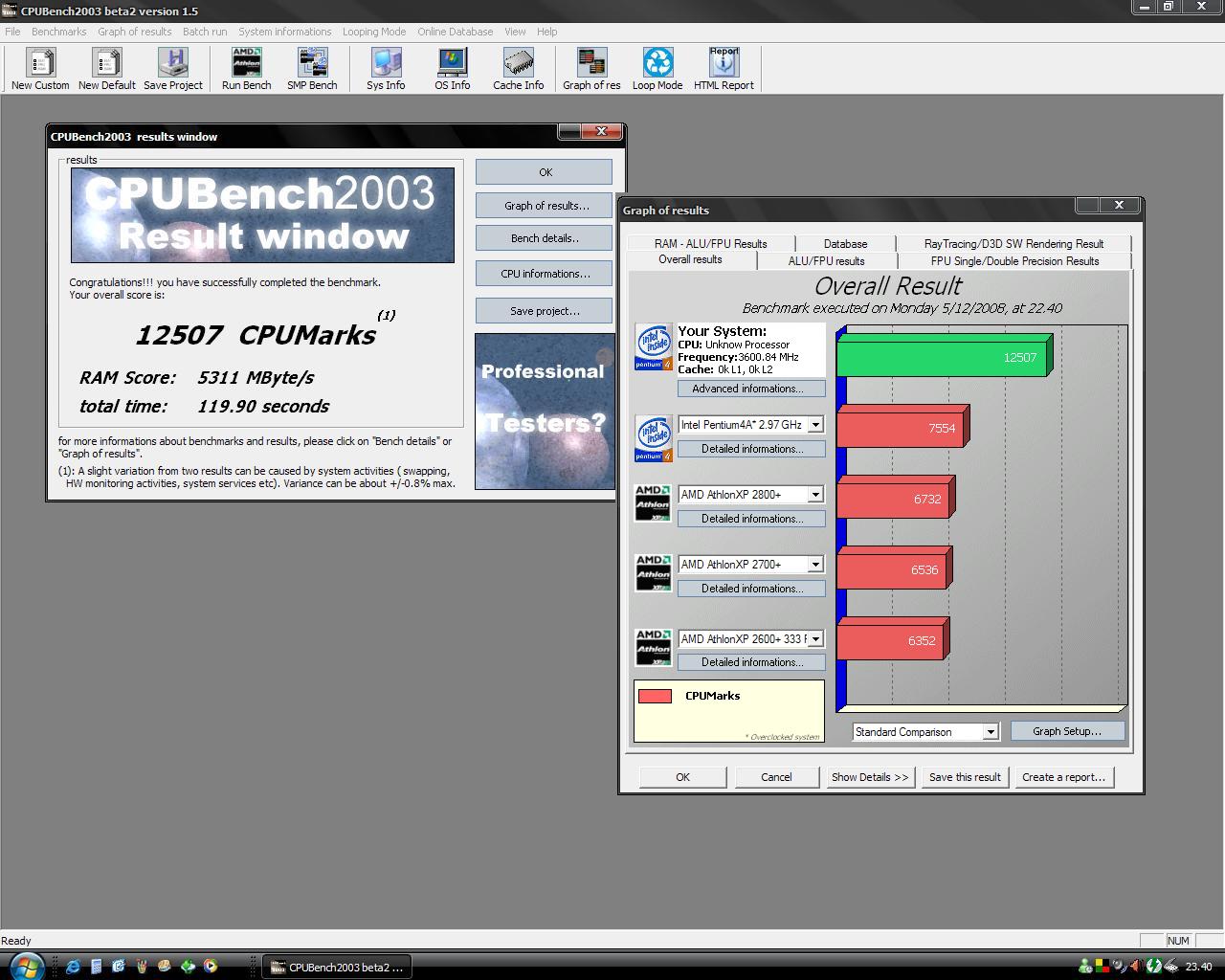Expand the AMD AthlonXP 2700+ combo box
The image size is (1225, 980).
(x=815, y=565)
